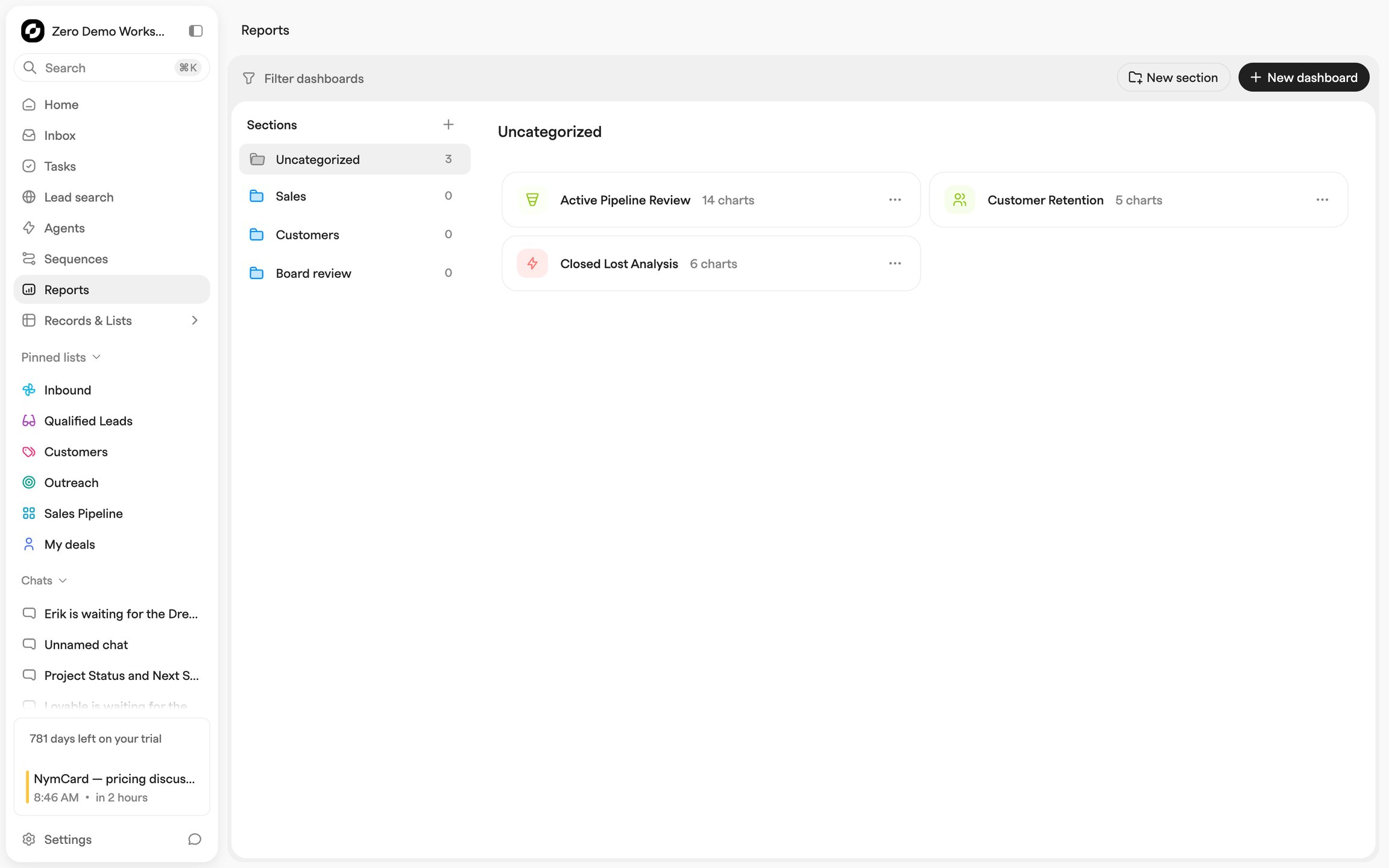Open the 'Project Status and Next S...' chat
Screen dimensions: 1389x868
tap(112, 675)
